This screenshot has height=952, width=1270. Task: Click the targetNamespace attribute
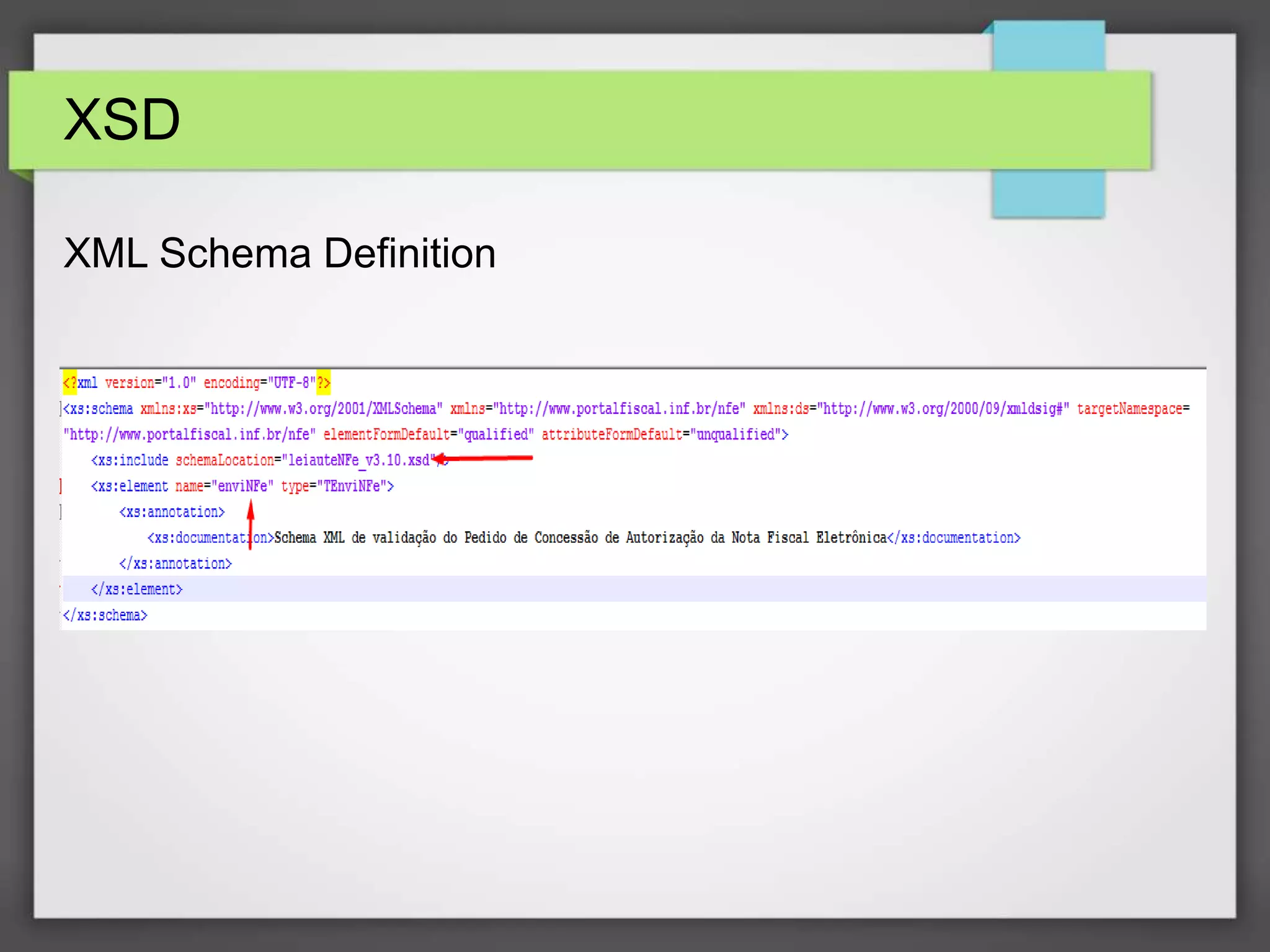pos(1133,408)
